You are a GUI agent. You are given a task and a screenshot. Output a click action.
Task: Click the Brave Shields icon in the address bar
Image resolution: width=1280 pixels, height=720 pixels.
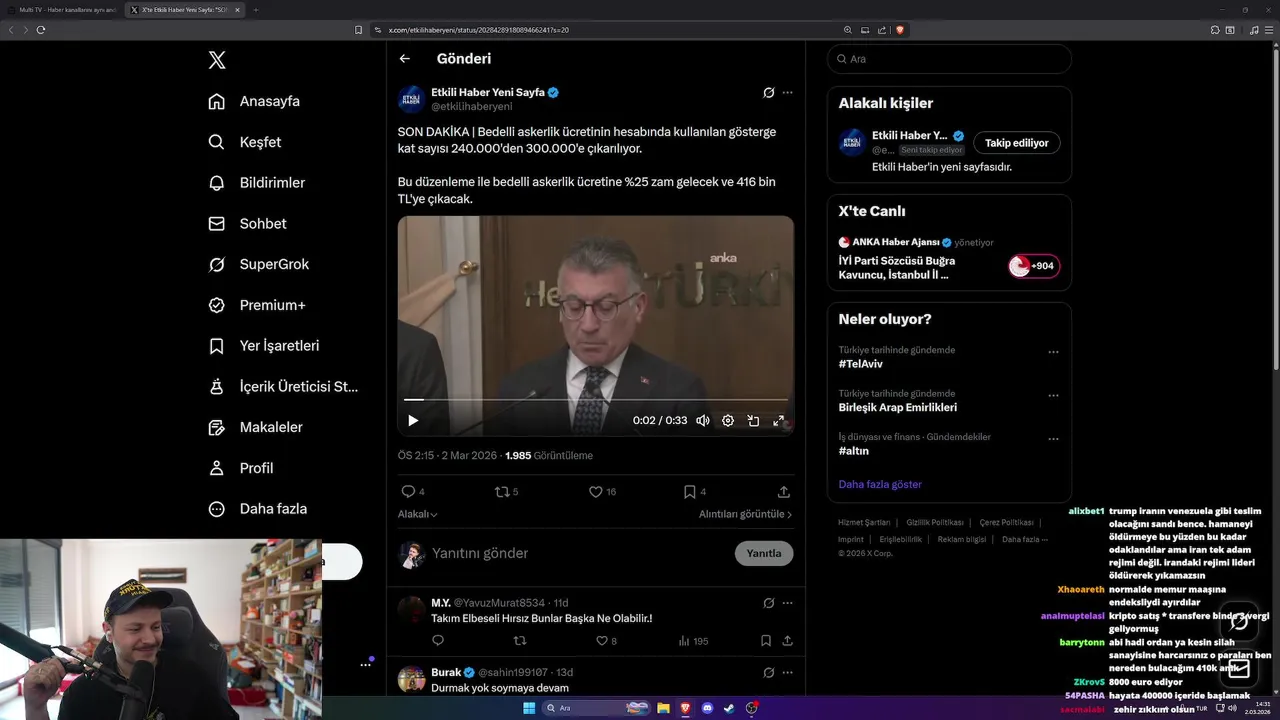[x=900, y=30]
